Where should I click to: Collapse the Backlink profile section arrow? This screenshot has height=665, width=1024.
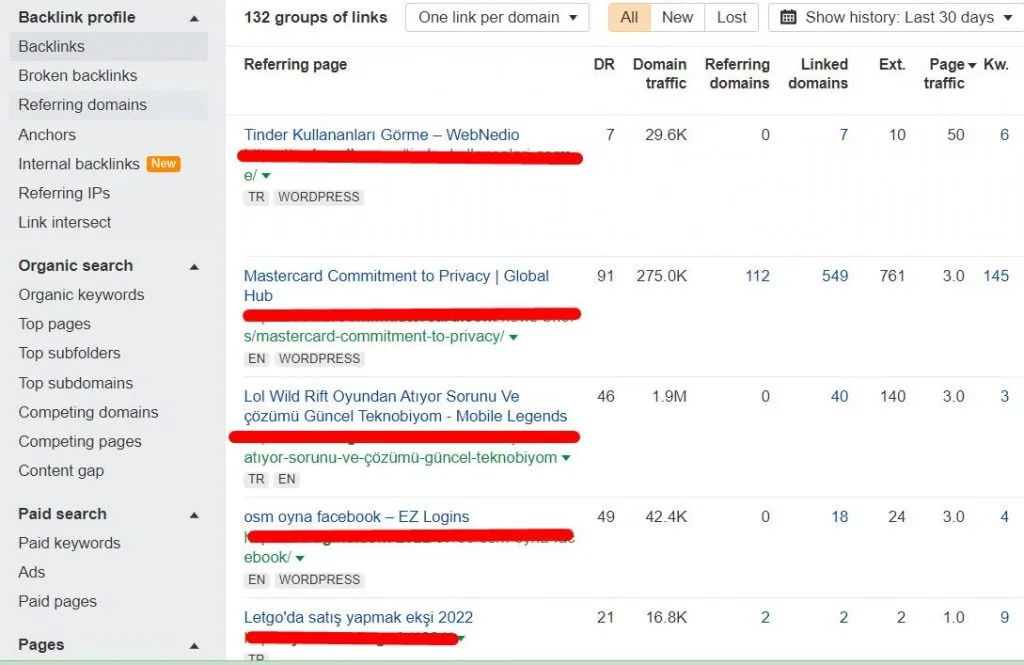pyautogui.click(x=194, y=18)
